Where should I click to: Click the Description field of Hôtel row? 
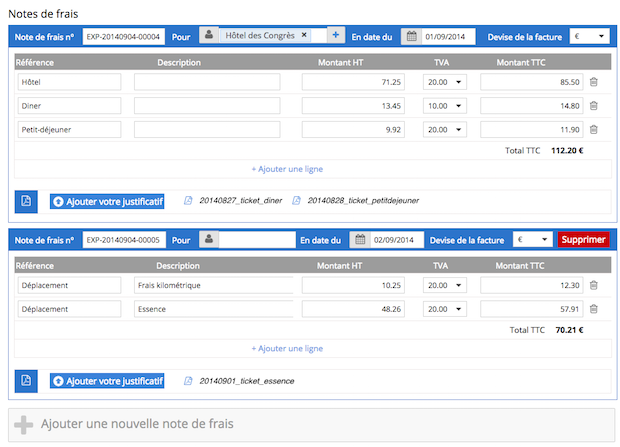tap(213, 82)
